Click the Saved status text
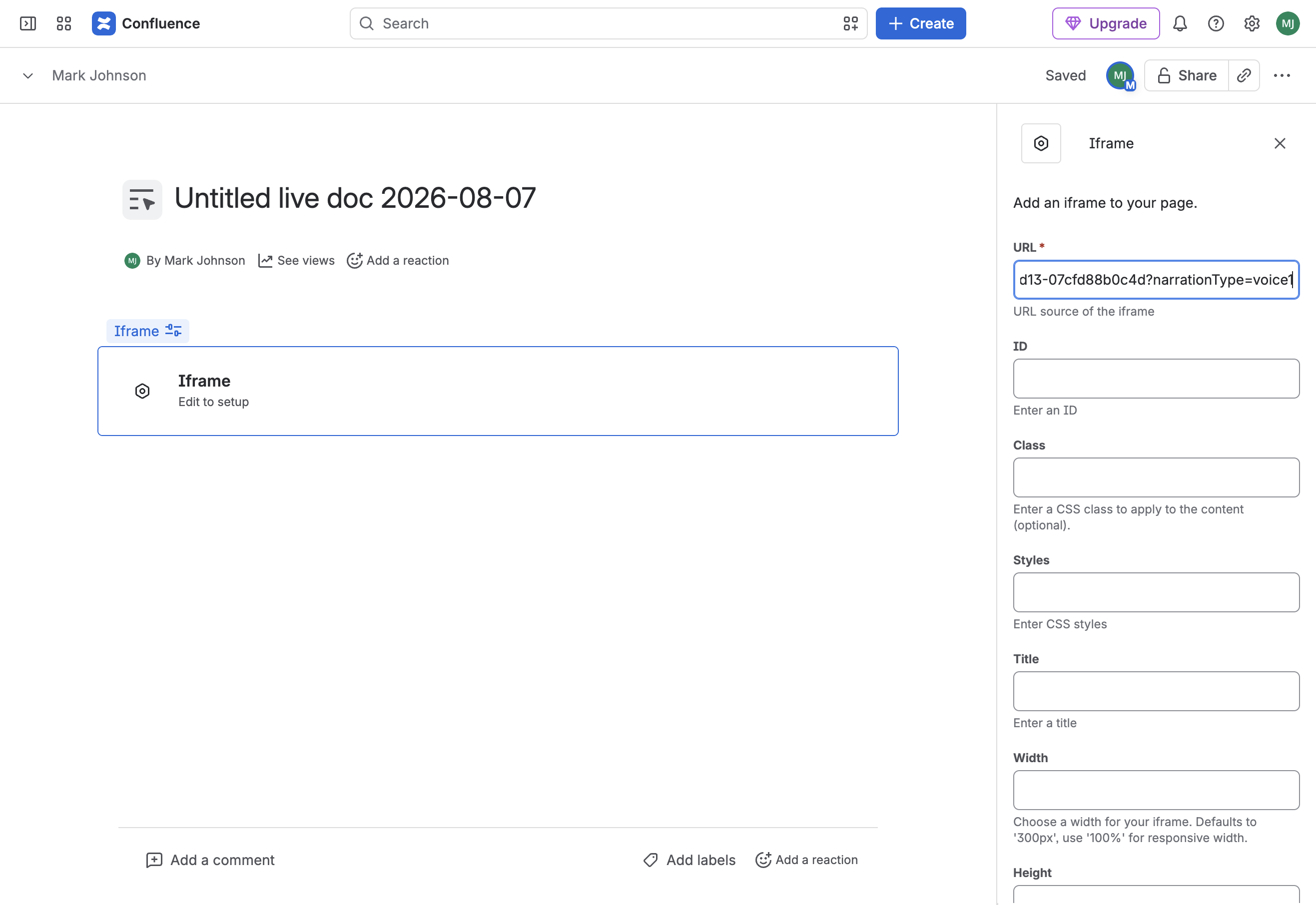 point(1065,75)
